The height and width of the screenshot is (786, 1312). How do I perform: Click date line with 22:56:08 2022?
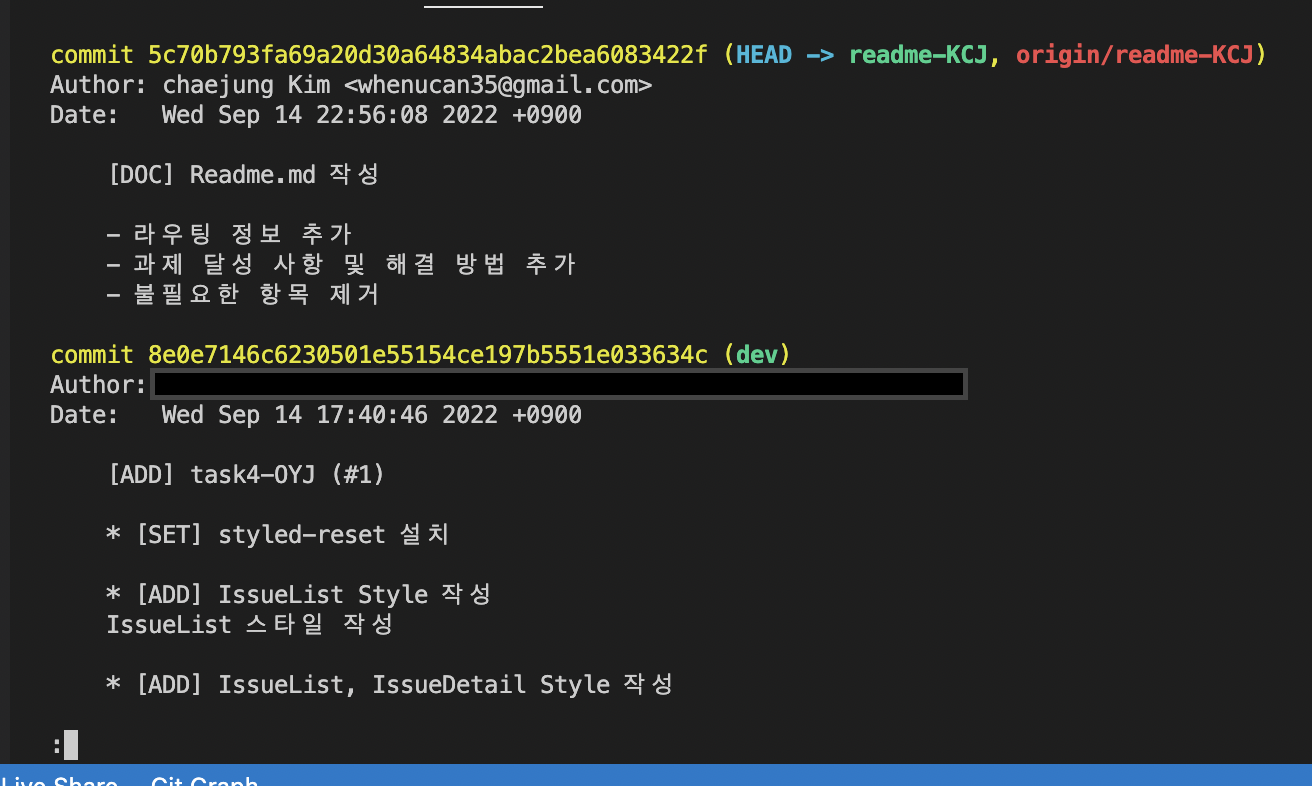(316, 115)
